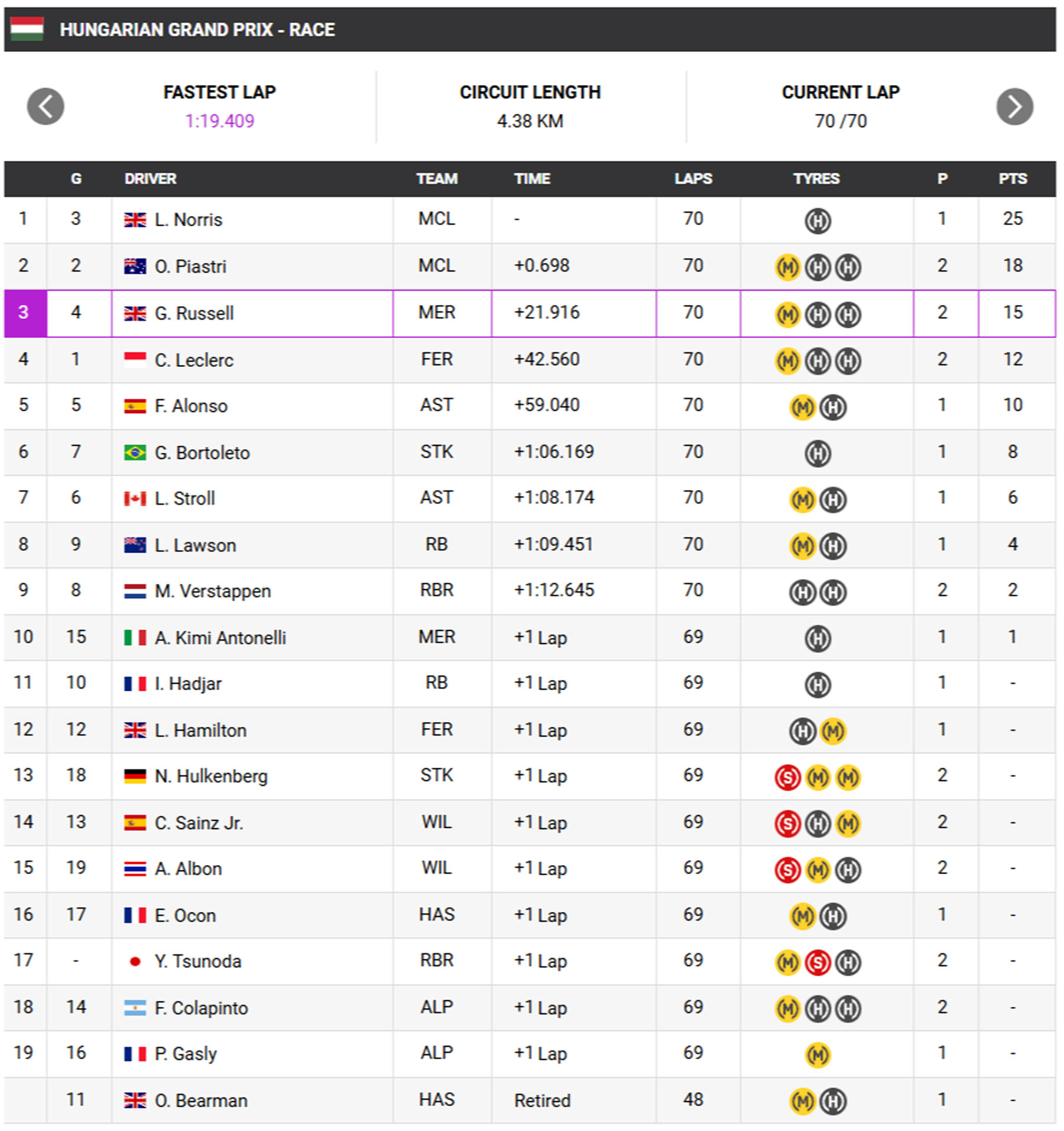Click driver name L. Norris

pyautogui.click(x=188, y=220)
